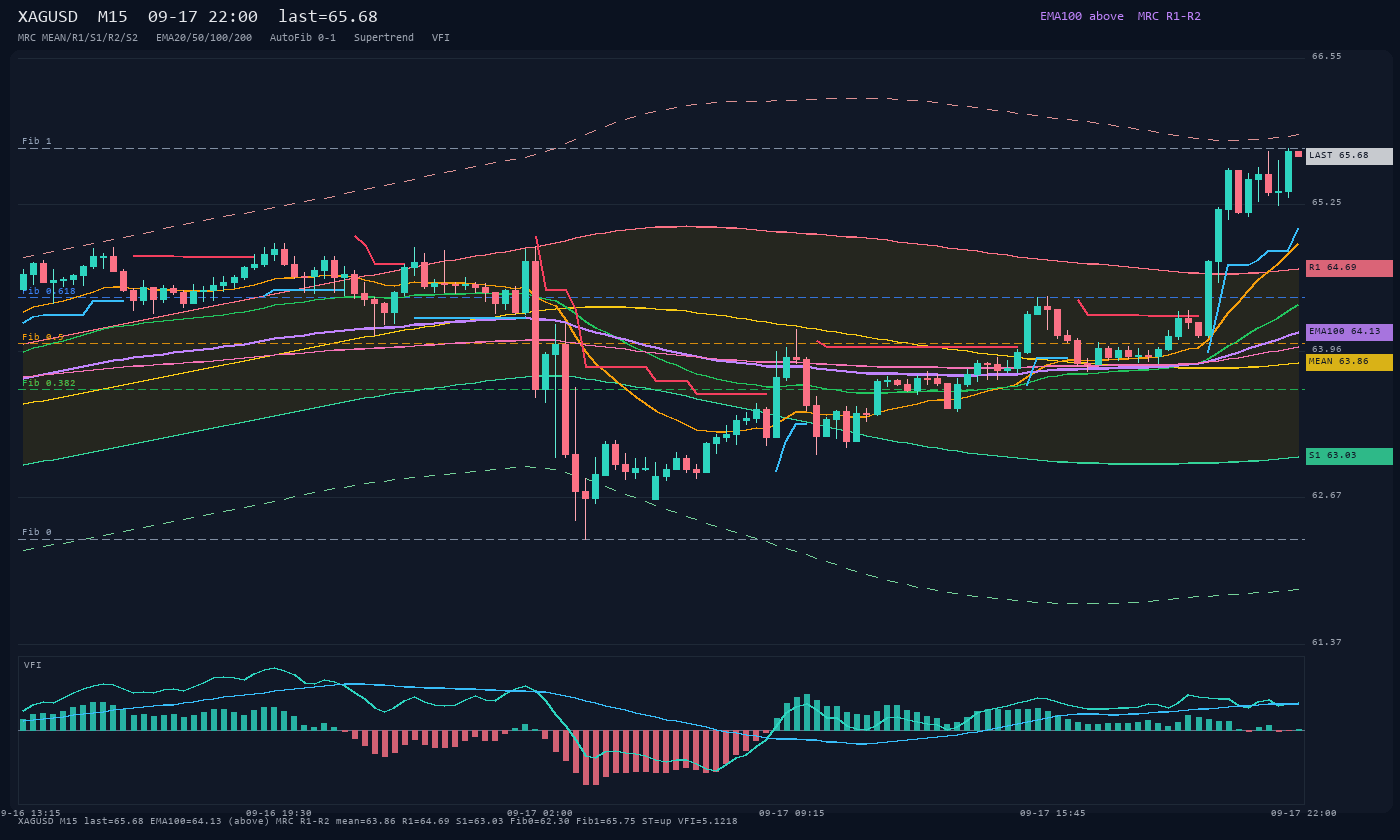This screenshot has width=1400, height=840.
Task: Select the 65.25 price axis value
Action: point(1327,203)
